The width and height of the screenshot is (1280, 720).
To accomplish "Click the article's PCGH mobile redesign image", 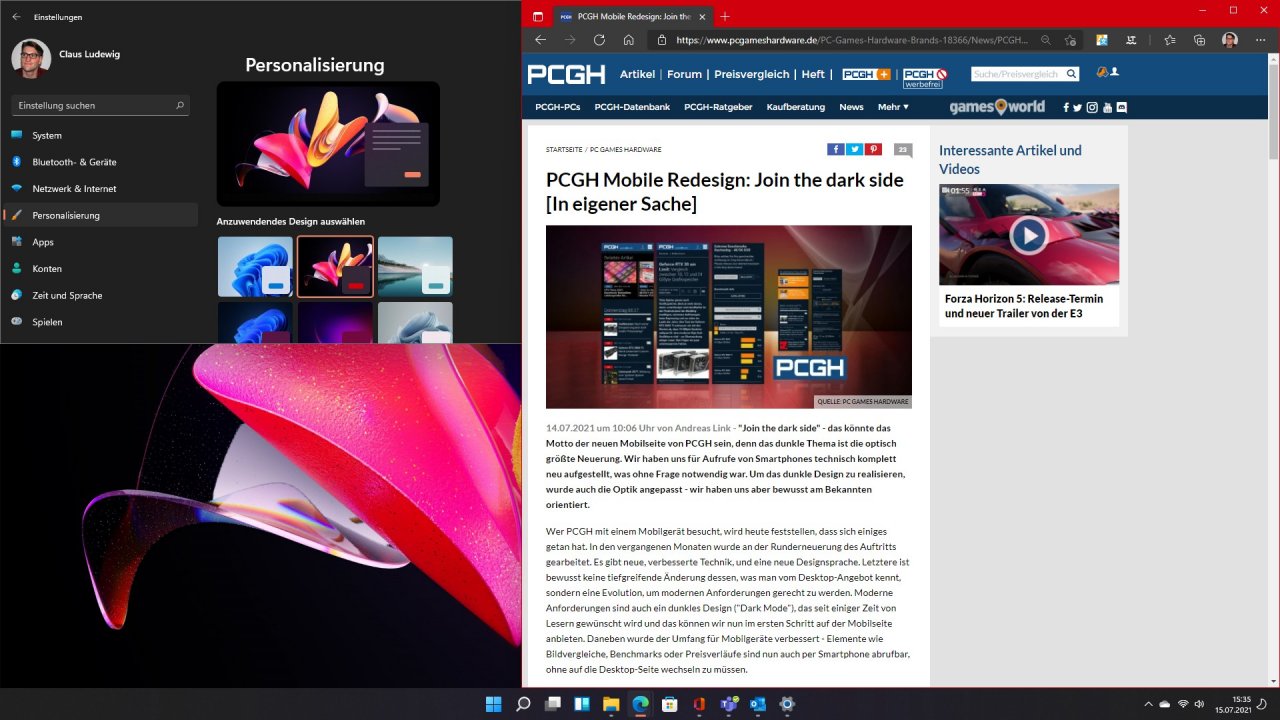I will [729, 316].
